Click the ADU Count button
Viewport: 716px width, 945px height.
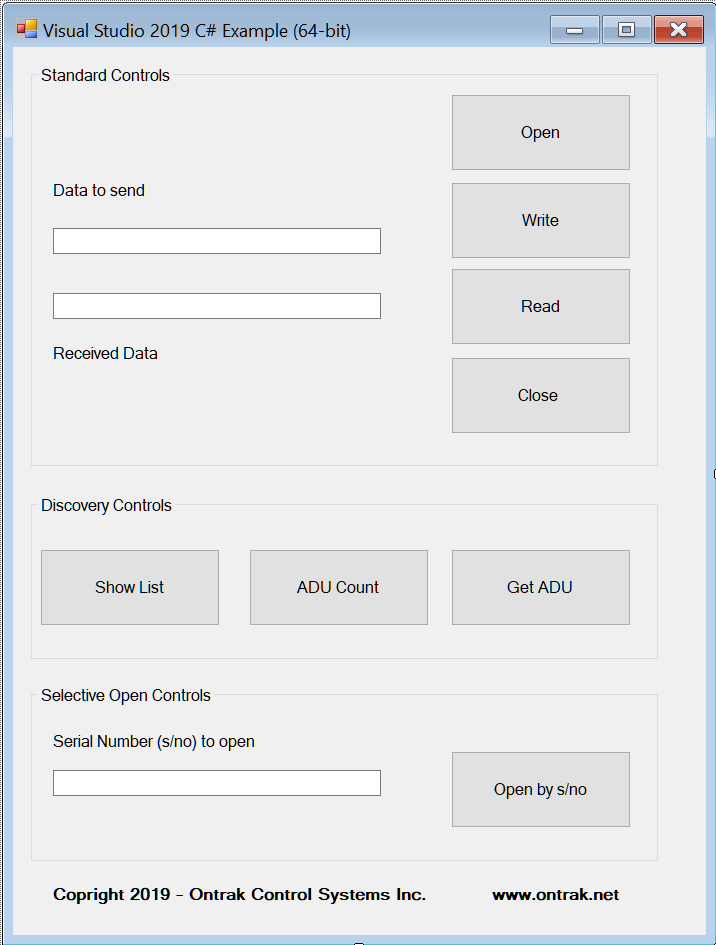coord(338,587)
